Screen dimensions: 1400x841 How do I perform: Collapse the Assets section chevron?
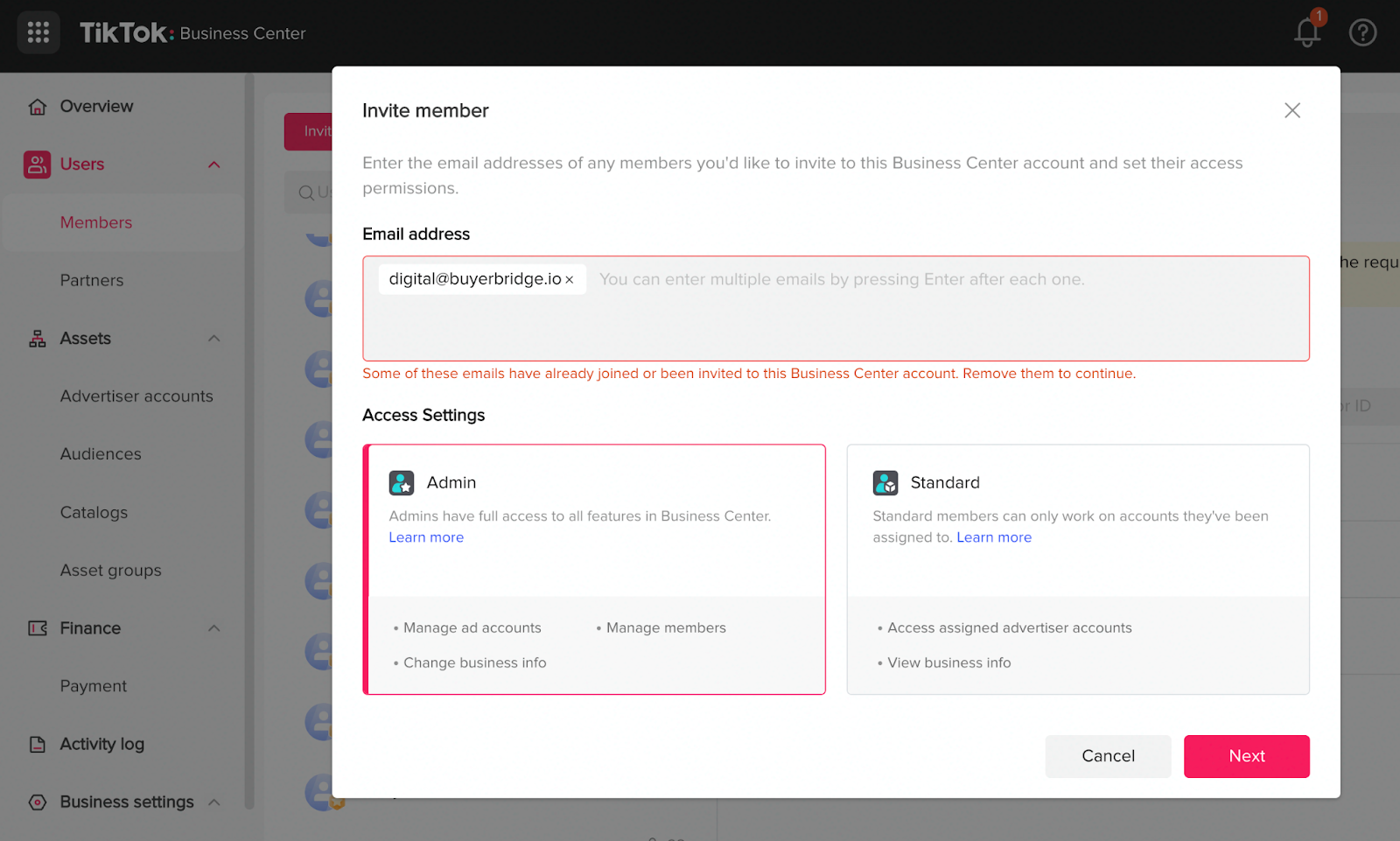coord(214,339)
